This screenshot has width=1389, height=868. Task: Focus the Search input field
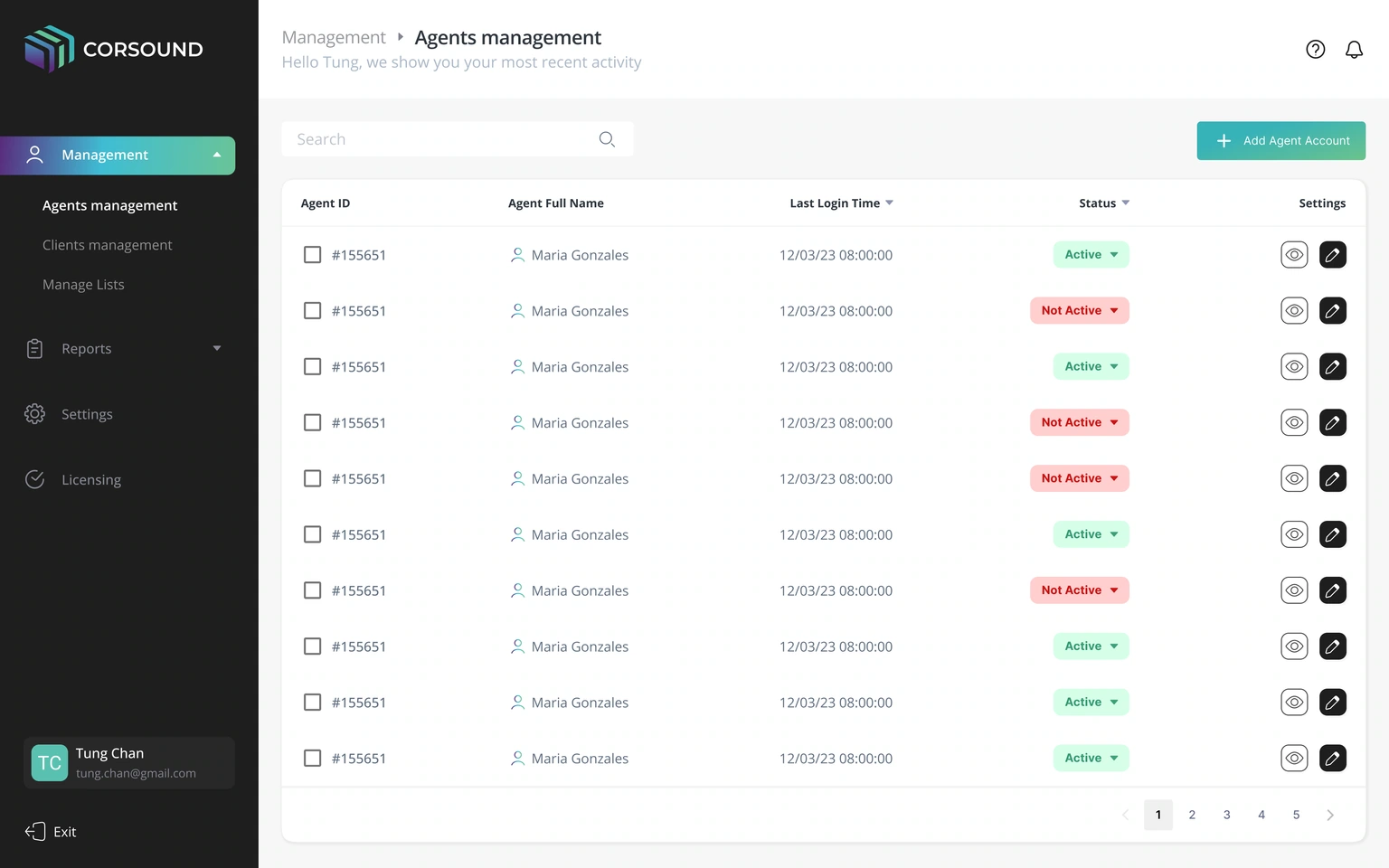(458, 139)
